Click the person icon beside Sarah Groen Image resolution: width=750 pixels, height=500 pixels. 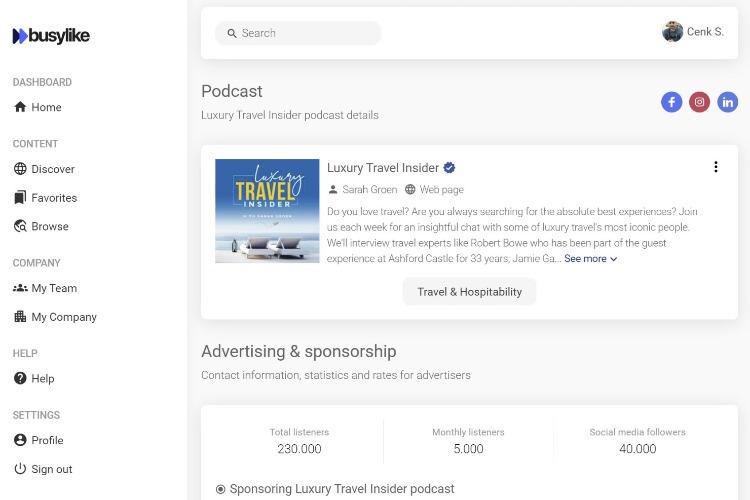333,189
